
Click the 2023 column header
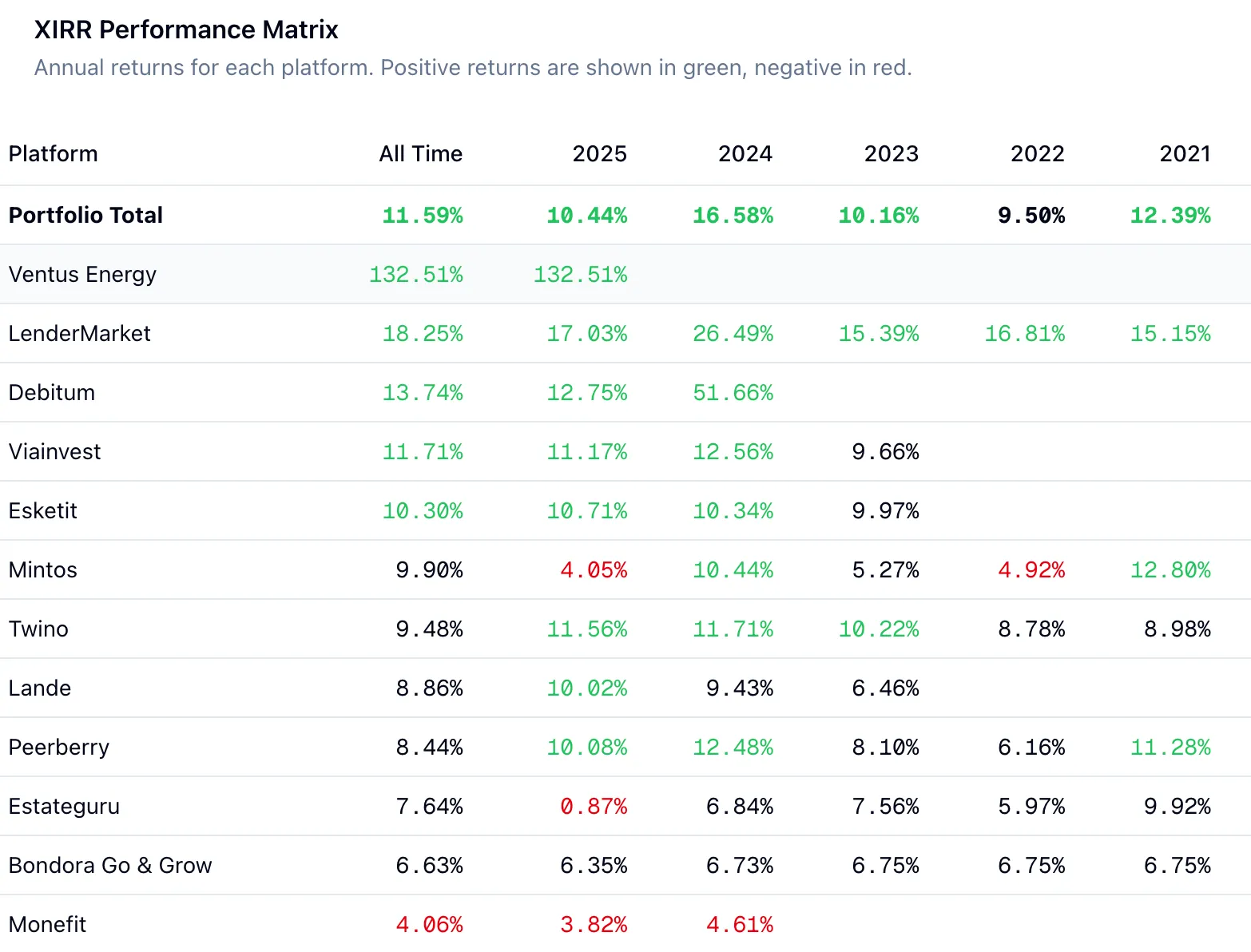click(891, 153)
